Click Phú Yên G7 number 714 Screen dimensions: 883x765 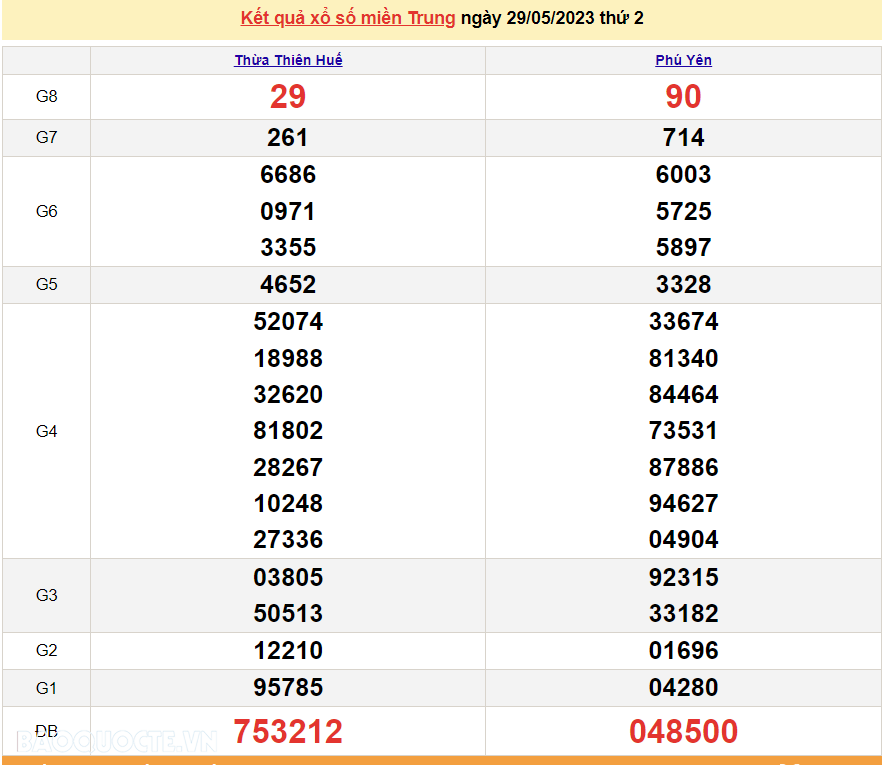[683, 138]
